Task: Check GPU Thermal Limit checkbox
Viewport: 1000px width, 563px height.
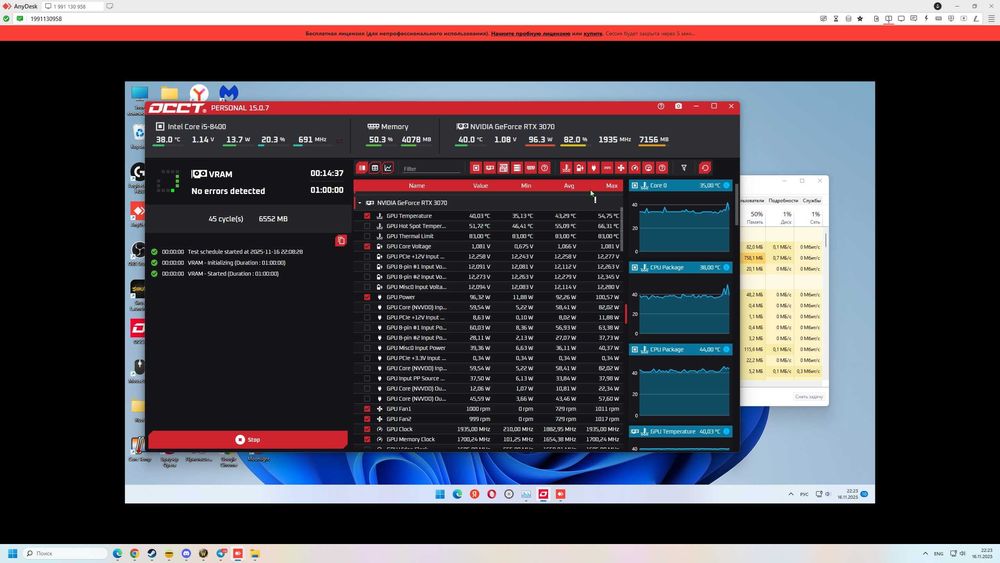Action: click(x=367, y=236)
